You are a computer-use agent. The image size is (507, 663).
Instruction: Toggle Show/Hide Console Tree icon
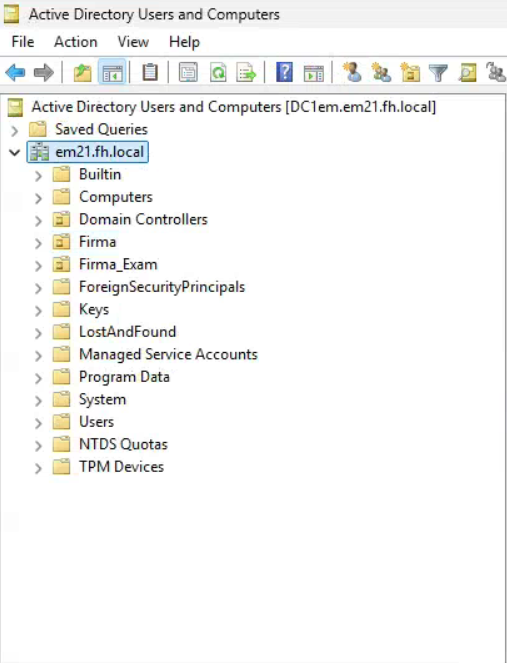112,73
